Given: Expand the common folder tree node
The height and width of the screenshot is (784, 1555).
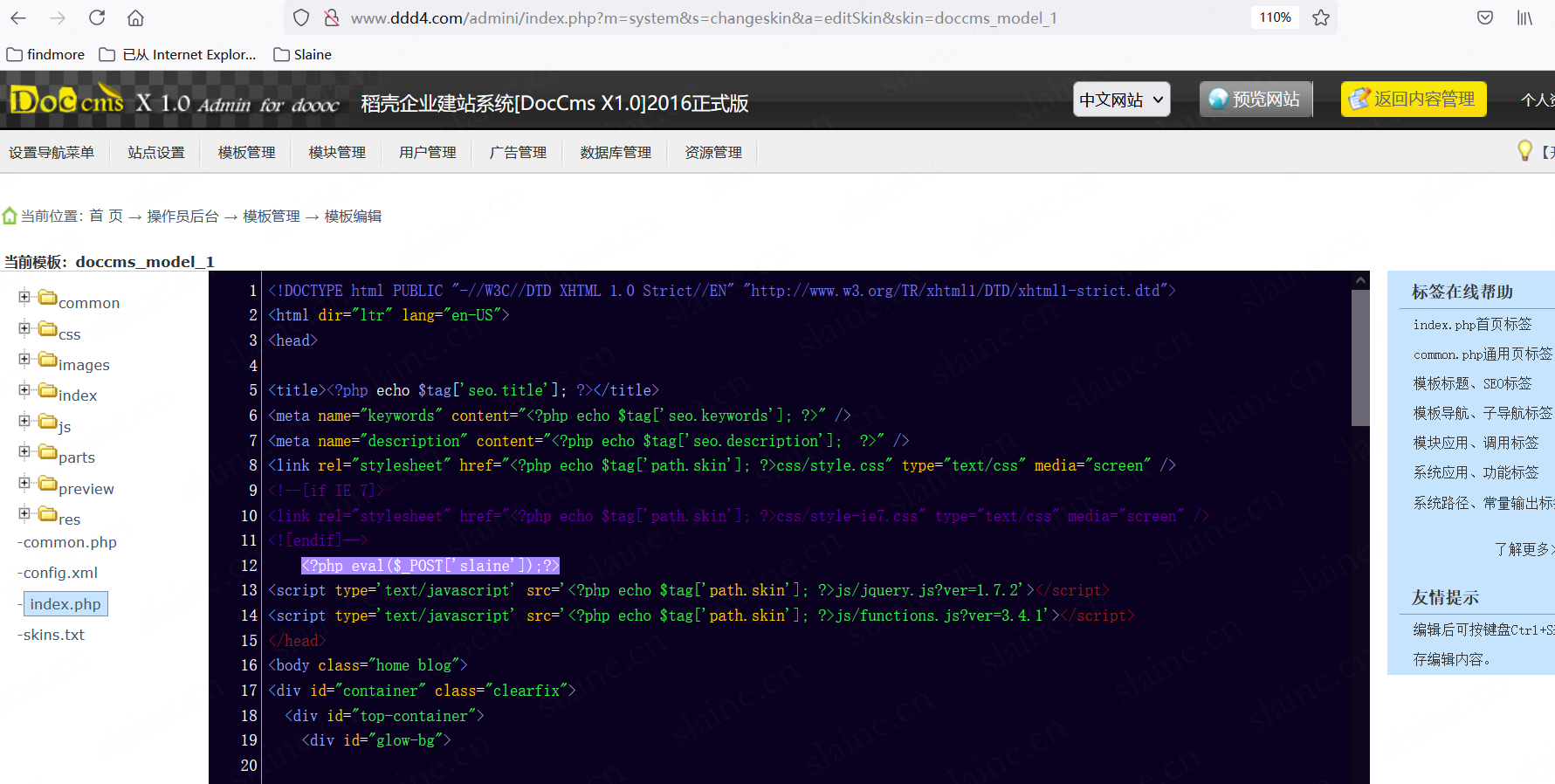Looking at the screenshot, I should (24, 297).
